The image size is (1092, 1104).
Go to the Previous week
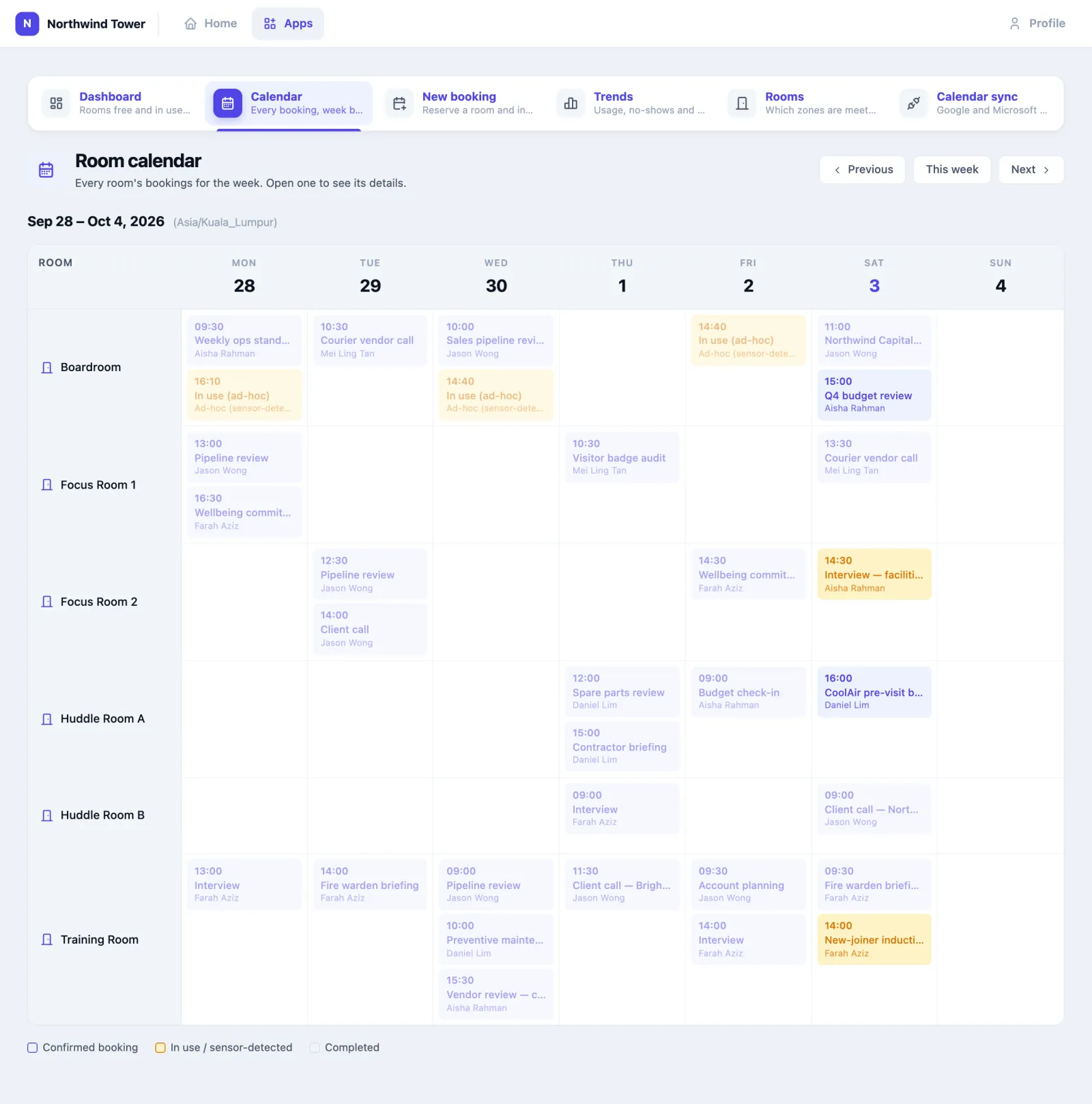pyautogui.click(x=863, y=169)
